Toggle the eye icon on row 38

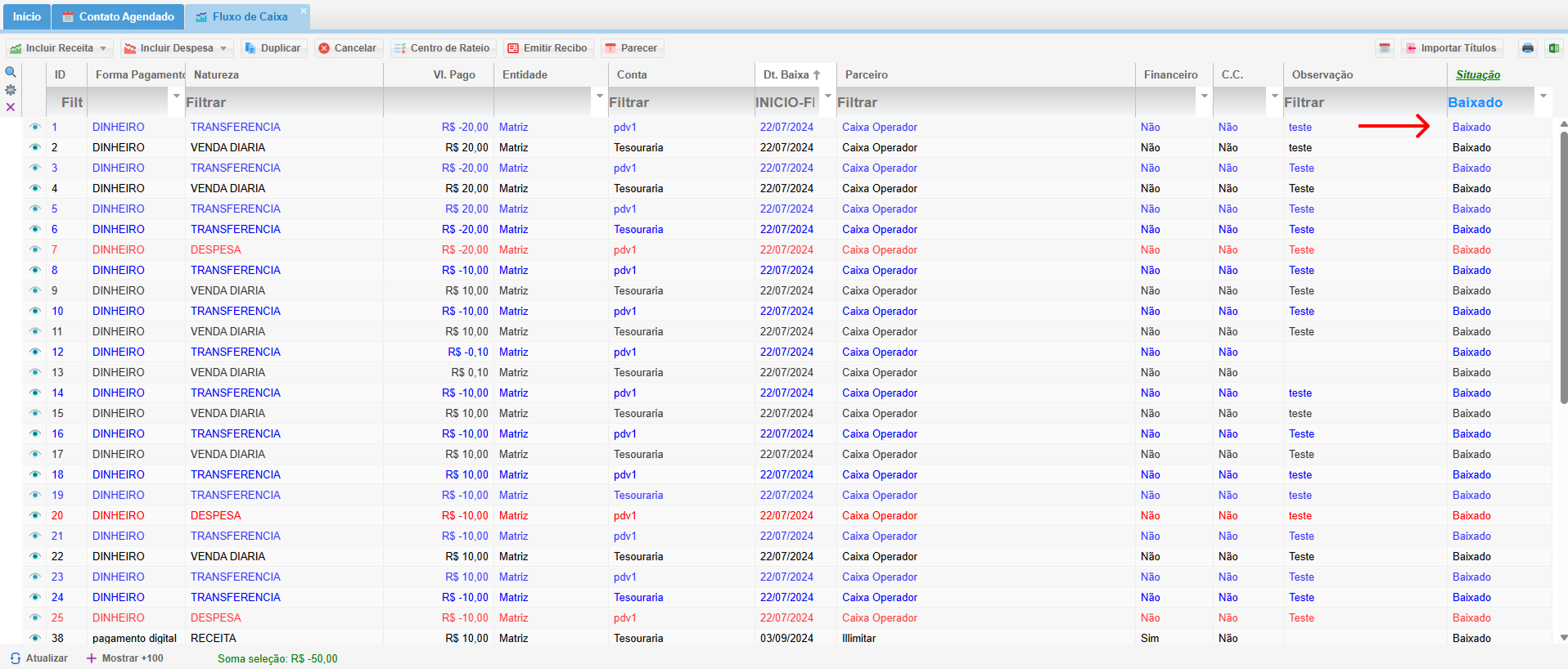click(x=35, y=638)
